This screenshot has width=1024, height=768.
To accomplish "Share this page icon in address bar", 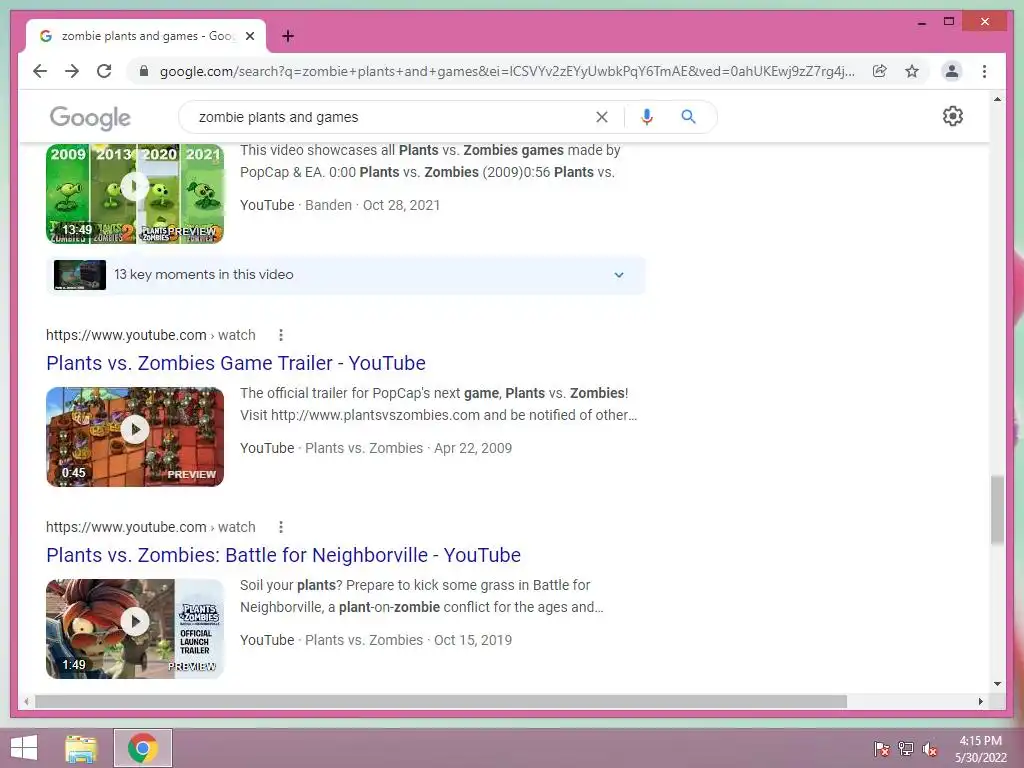I will tap(880, 71).
